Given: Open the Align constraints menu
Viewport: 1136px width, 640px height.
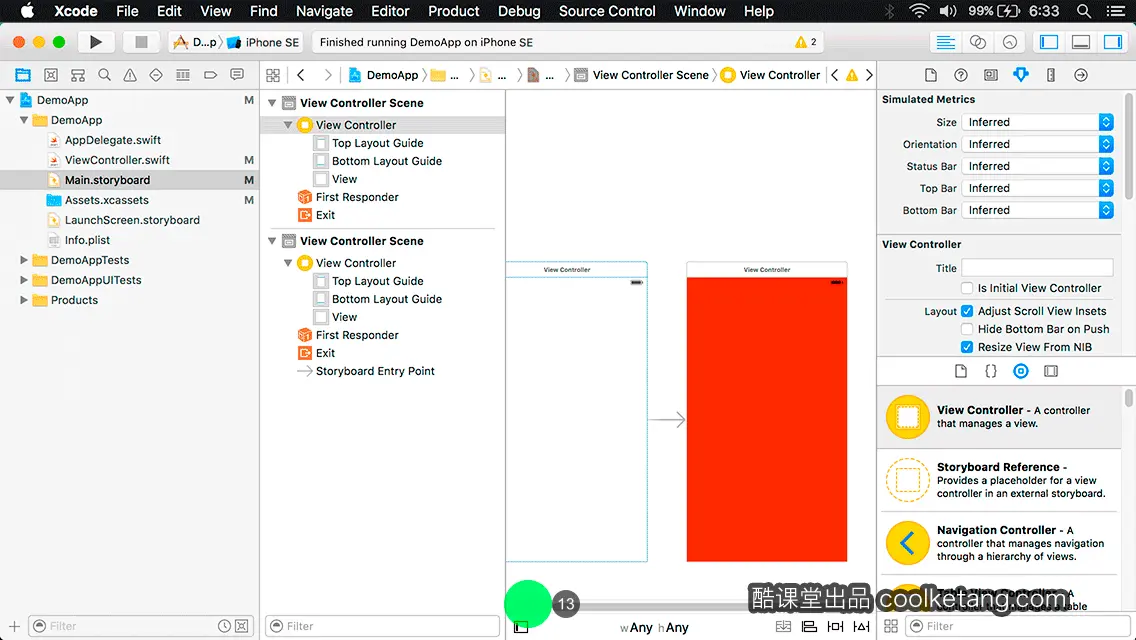Looking at the screenshot, I should (809, 626).
